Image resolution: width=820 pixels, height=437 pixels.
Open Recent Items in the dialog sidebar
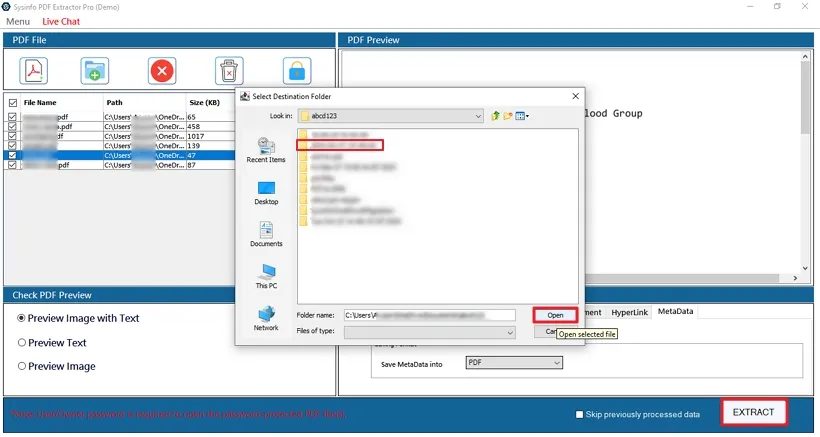click(x=266, y=150)
